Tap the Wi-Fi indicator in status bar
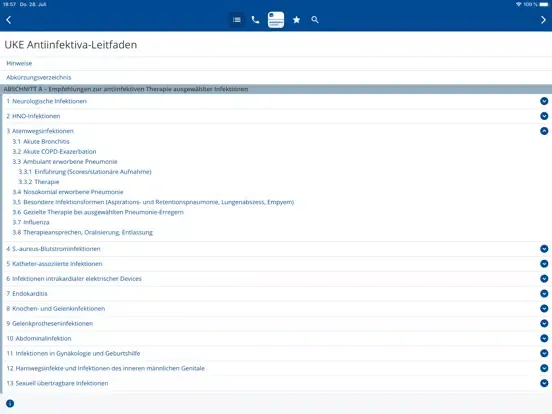This screenshot has height=414, width=552. point(518,4)
